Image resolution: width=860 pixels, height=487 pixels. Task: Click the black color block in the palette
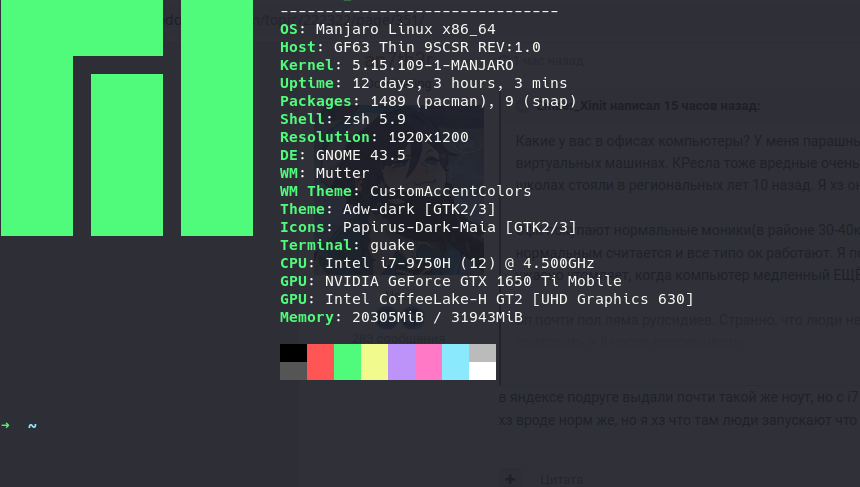[x=293, y=353]
